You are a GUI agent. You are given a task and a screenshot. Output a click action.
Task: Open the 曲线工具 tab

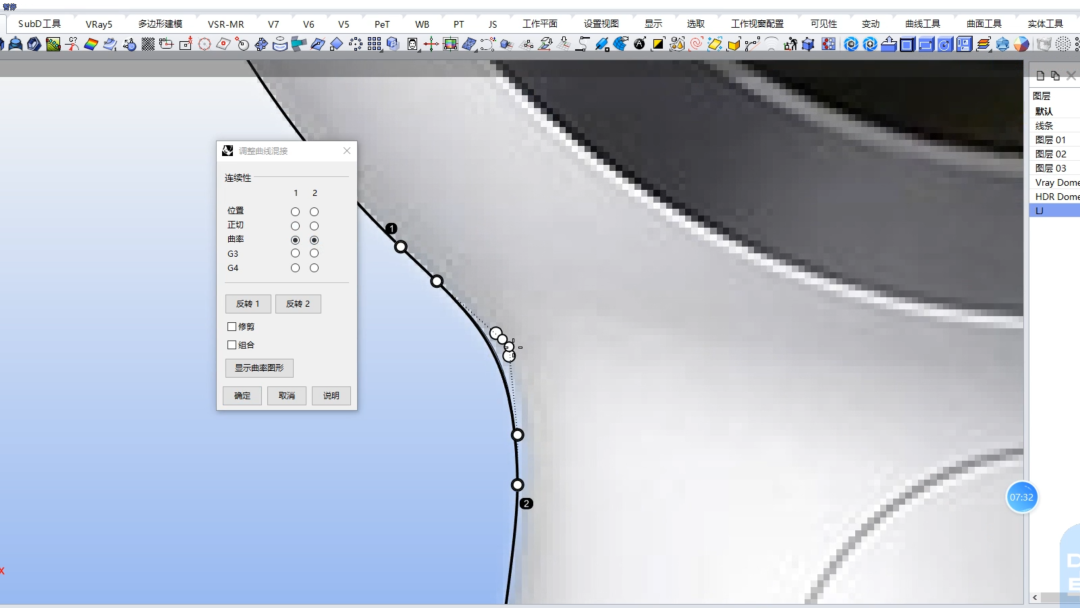point(922,24)
